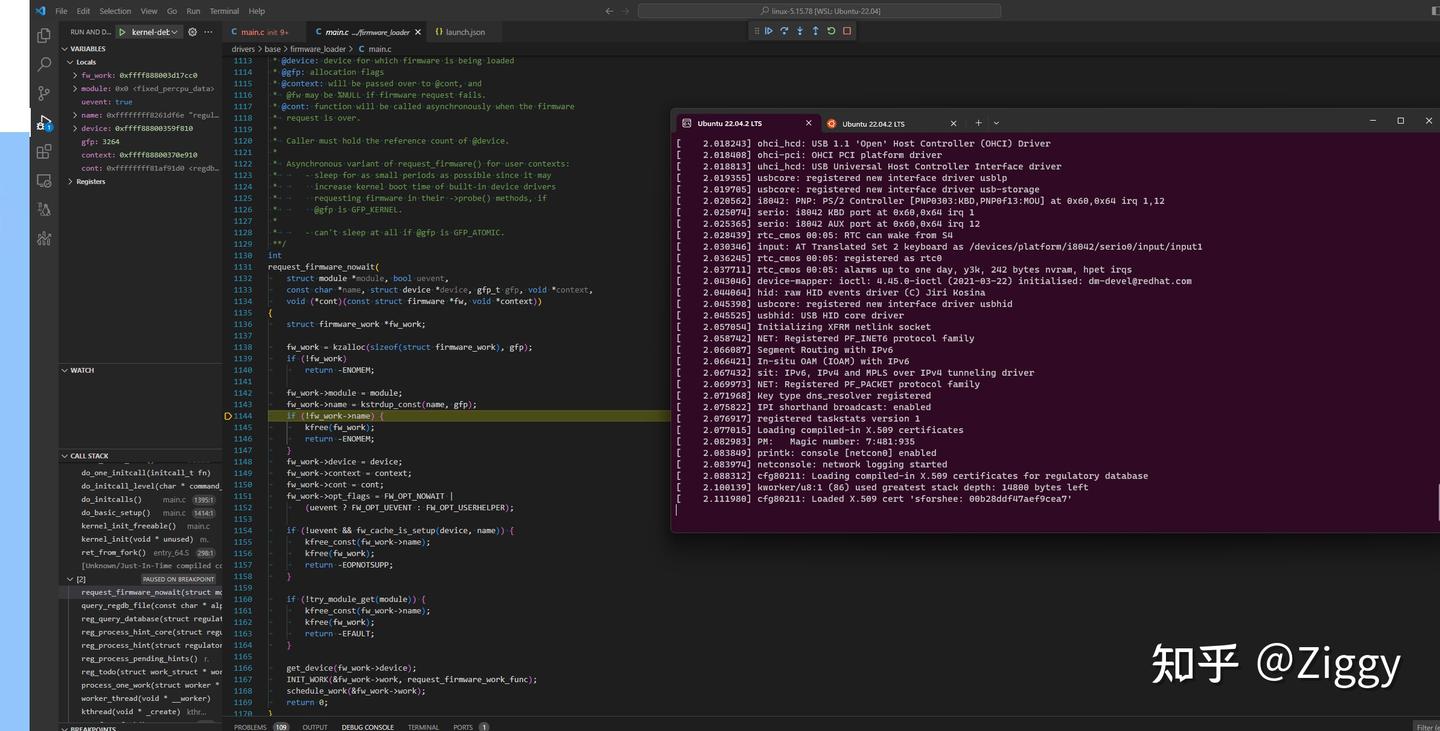The height and width of the screenshot is (731, 1440).
Task: Open more debug actions with the ellipsis
Action: 208,31
